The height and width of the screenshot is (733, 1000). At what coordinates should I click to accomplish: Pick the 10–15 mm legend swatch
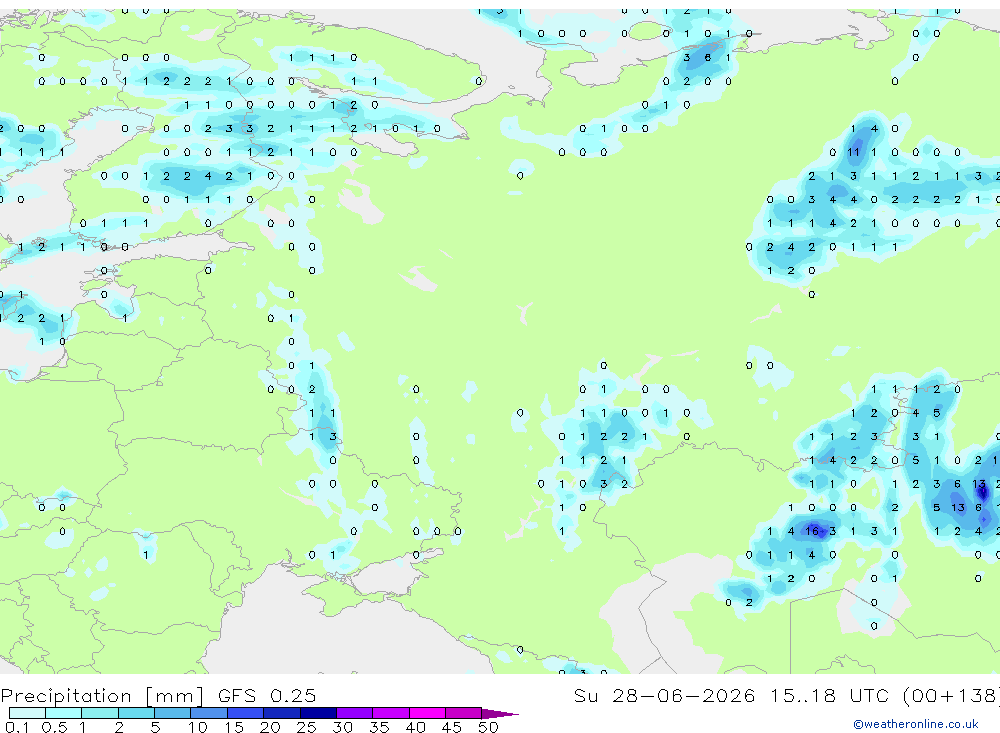tap(209, 713)
